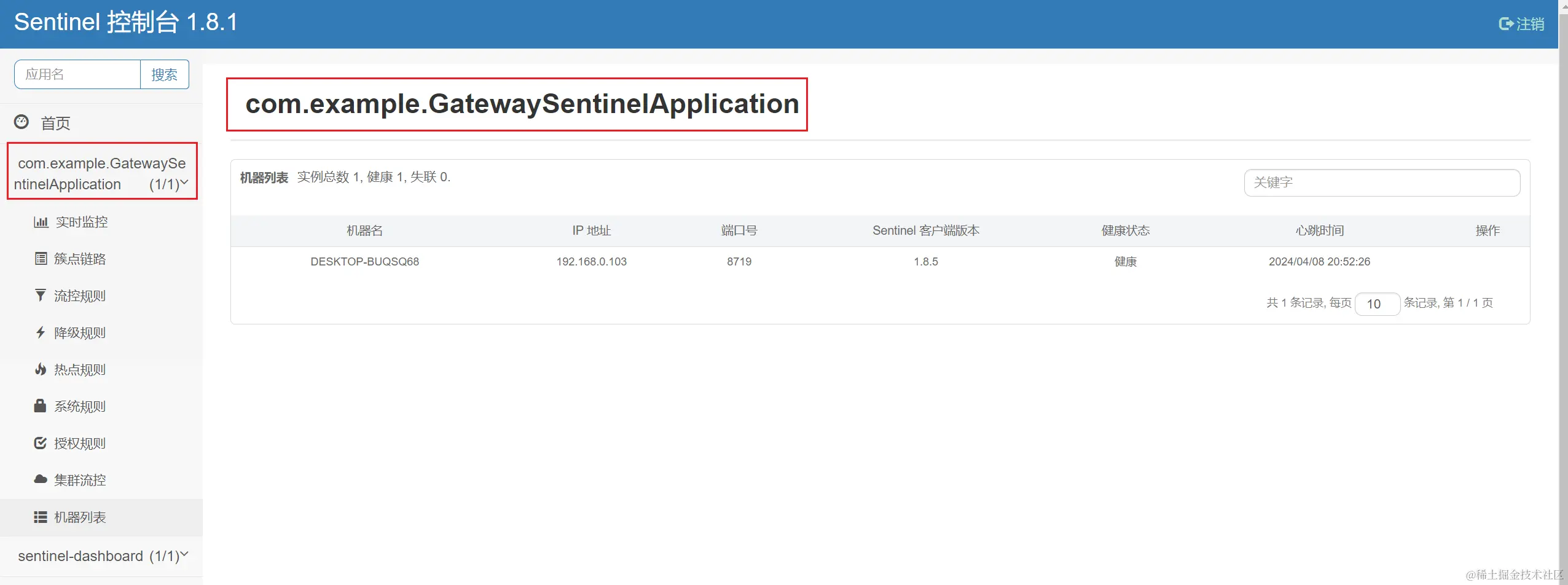Select the 流控规则 filter funnel icon
Screen dimensions: 1568x585
[x=41, y=296]
